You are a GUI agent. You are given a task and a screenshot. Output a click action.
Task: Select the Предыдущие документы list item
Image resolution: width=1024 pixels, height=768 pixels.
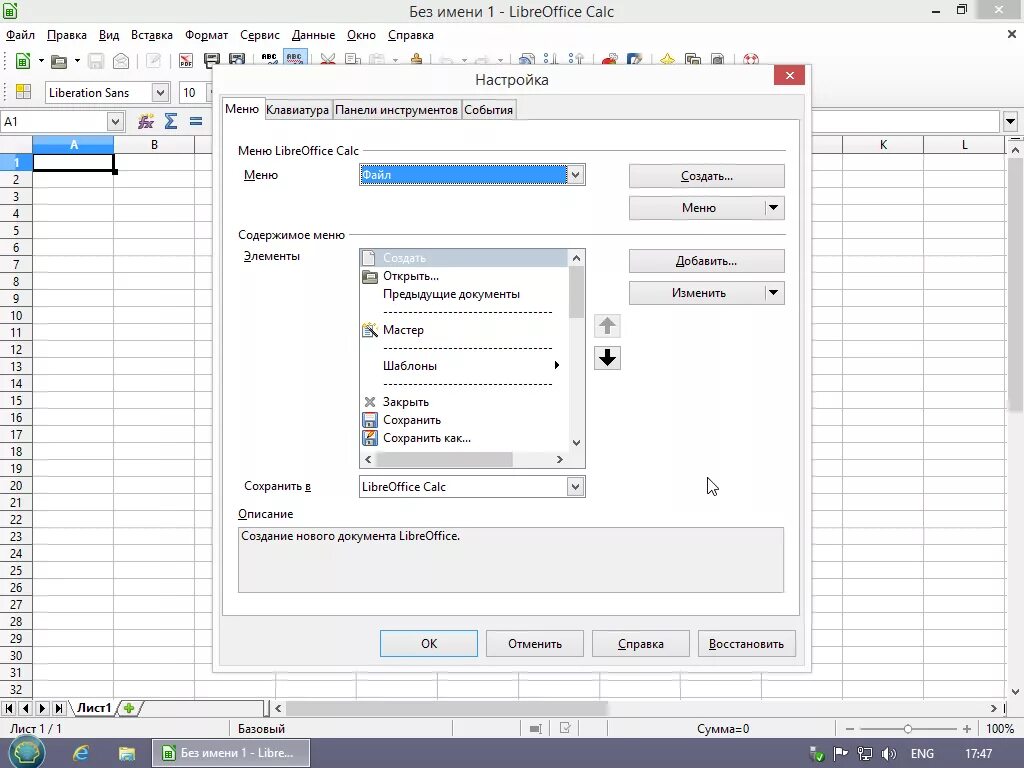point(464,294)
